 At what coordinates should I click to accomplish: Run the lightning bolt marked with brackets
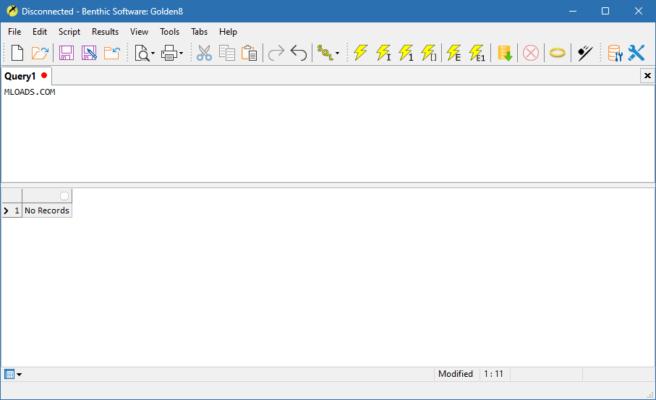[428, 53]
